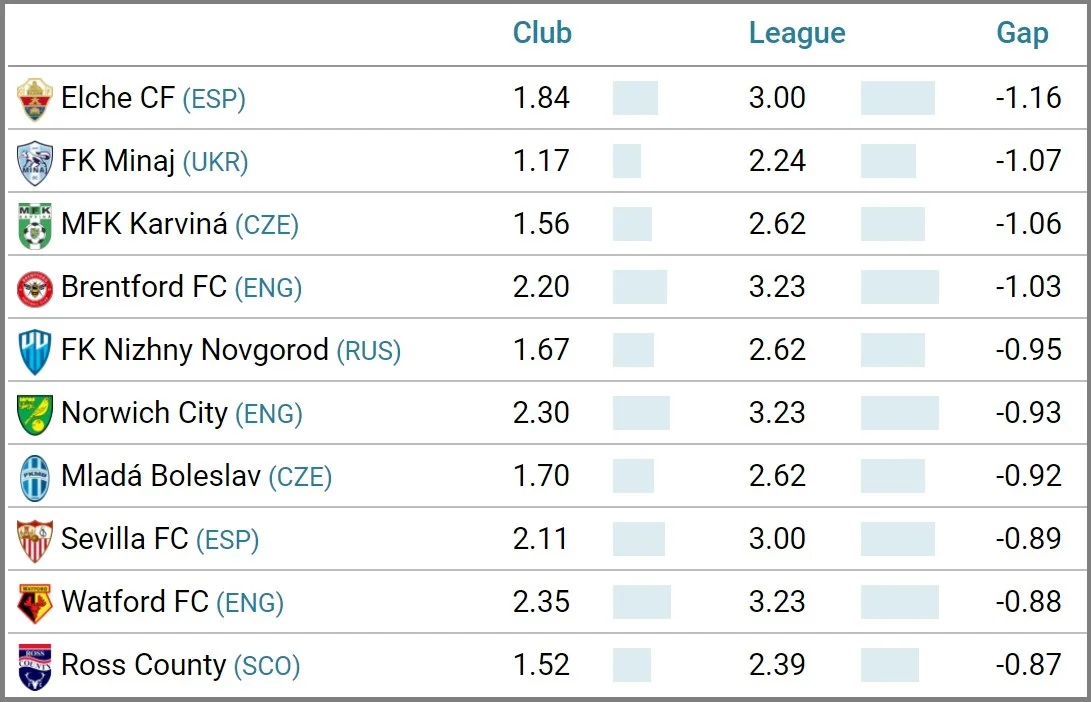Viewport: 1091px width, 702px height.
Task: Click the Elche CF club crest
Action: (35, 99)
